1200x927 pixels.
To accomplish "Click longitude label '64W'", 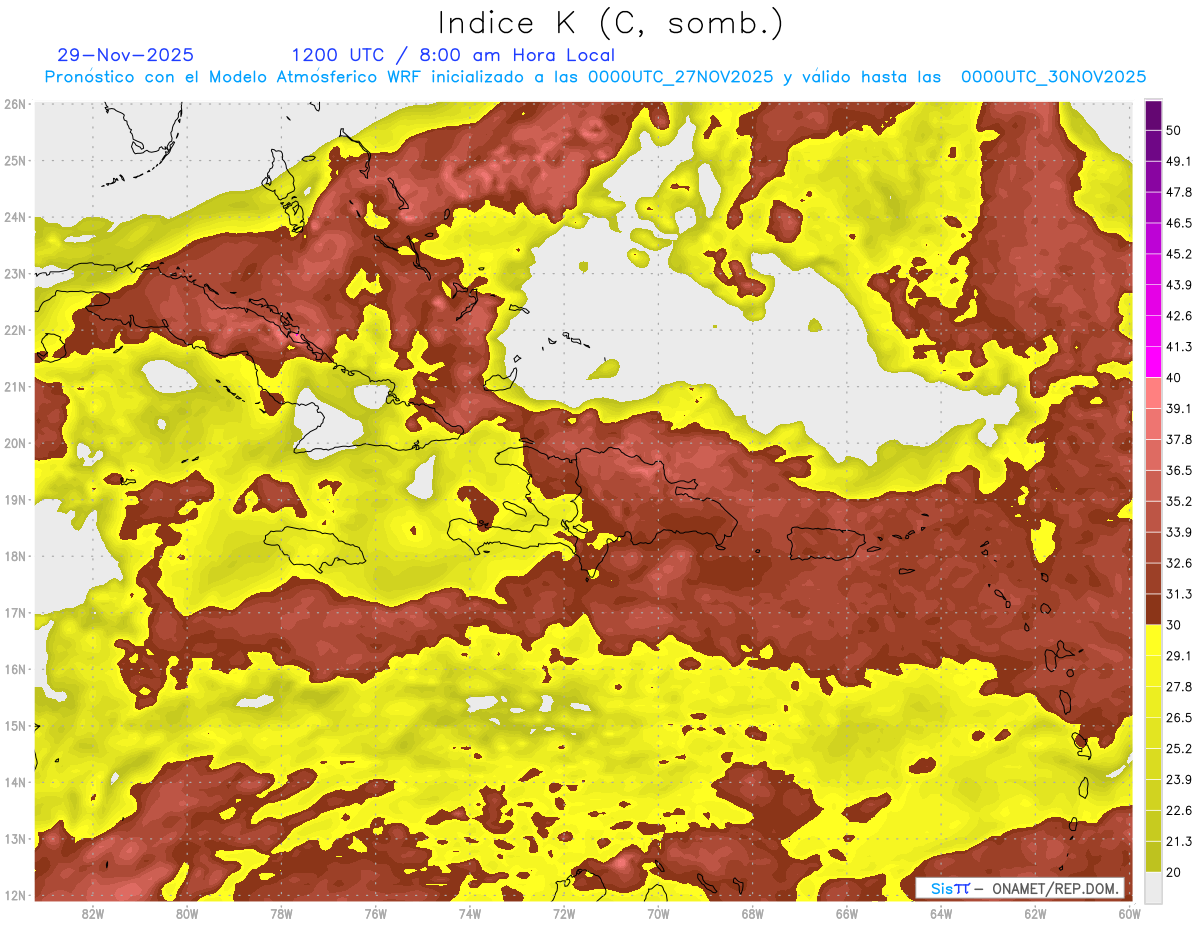I will click(941, 914).
